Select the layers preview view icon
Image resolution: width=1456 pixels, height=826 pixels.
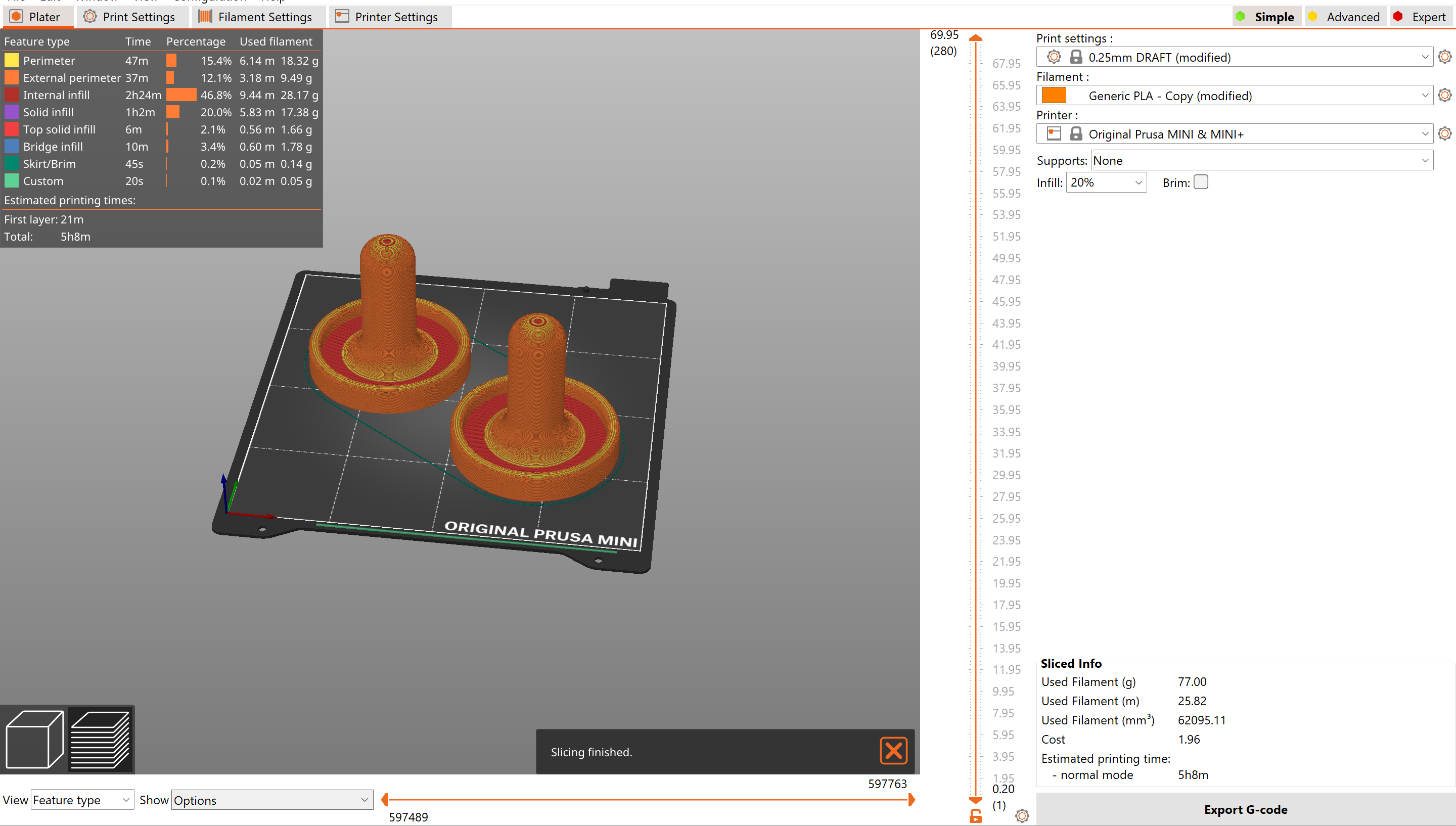[101, 739]
